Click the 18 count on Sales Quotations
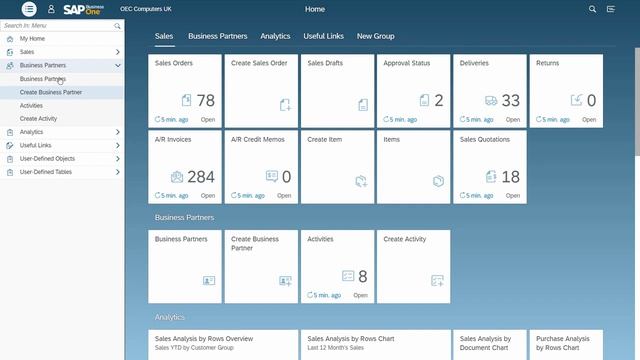The height and width of the screenshot is (360, 640). pos(510,177)
